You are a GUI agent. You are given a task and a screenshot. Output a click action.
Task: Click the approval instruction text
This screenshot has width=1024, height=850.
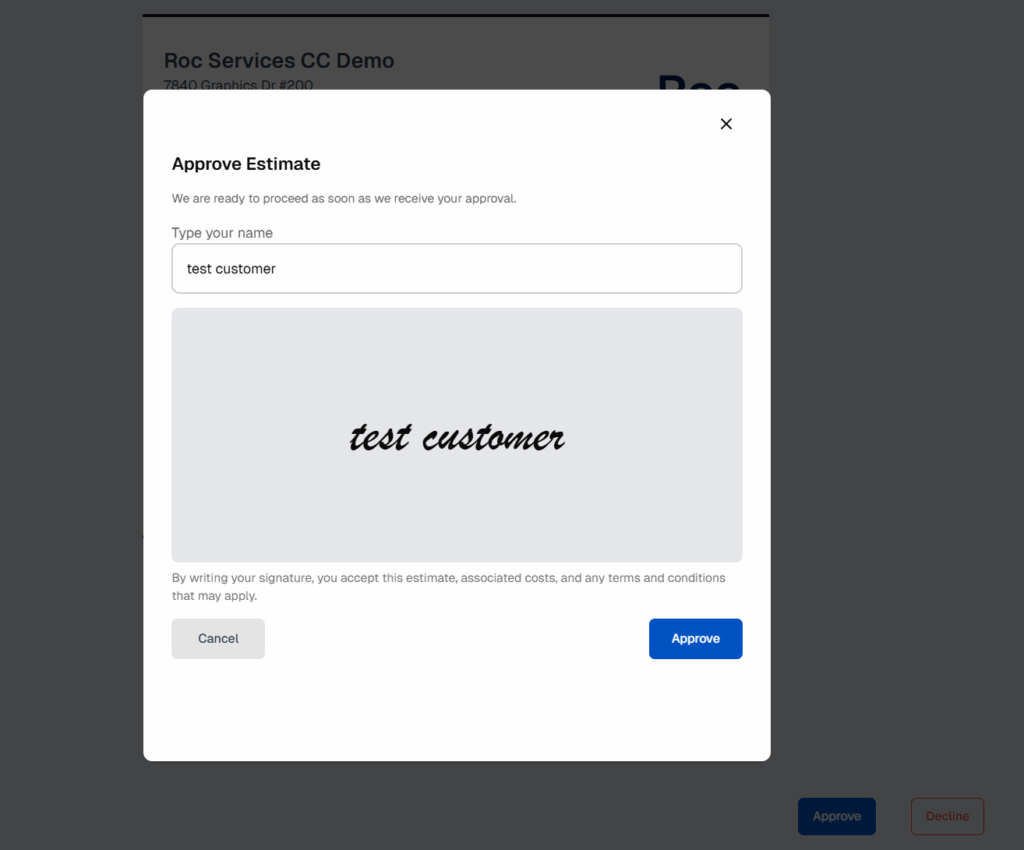point(344,198)
